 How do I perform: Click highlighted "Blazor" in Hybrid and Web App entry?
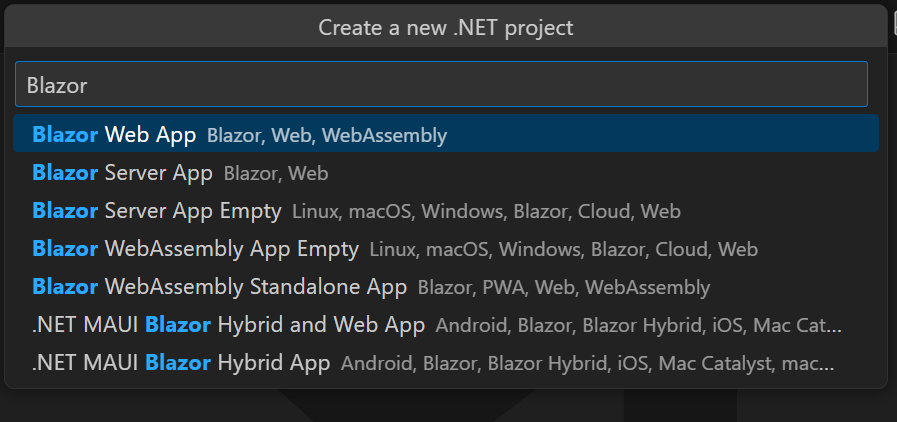[177, 325]
